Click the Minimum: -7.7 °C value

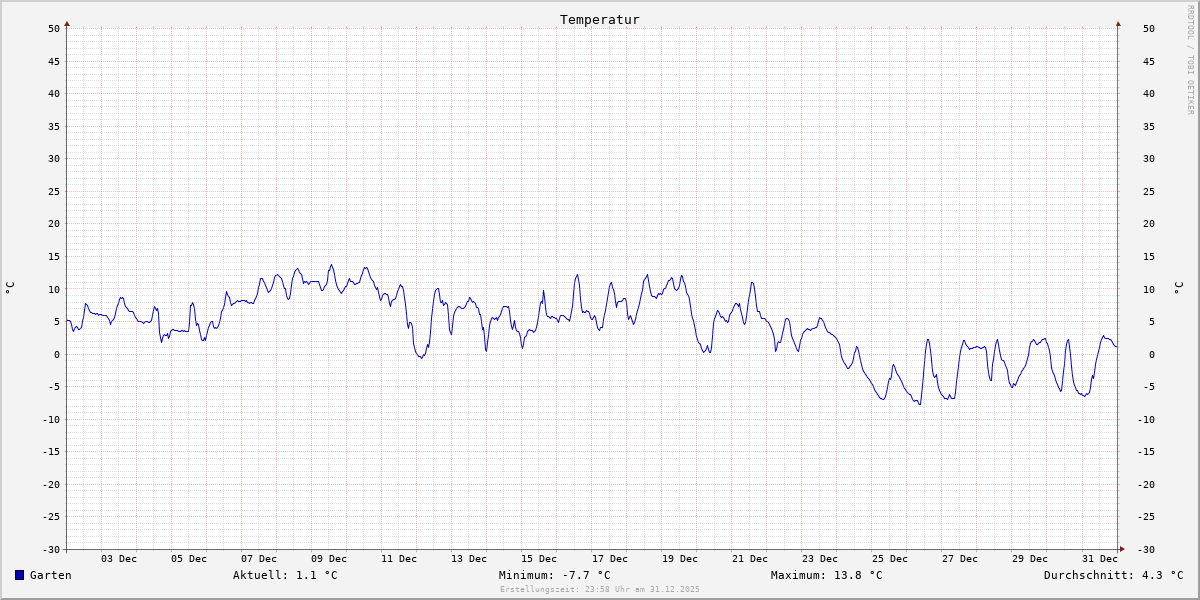pos(554,575)
